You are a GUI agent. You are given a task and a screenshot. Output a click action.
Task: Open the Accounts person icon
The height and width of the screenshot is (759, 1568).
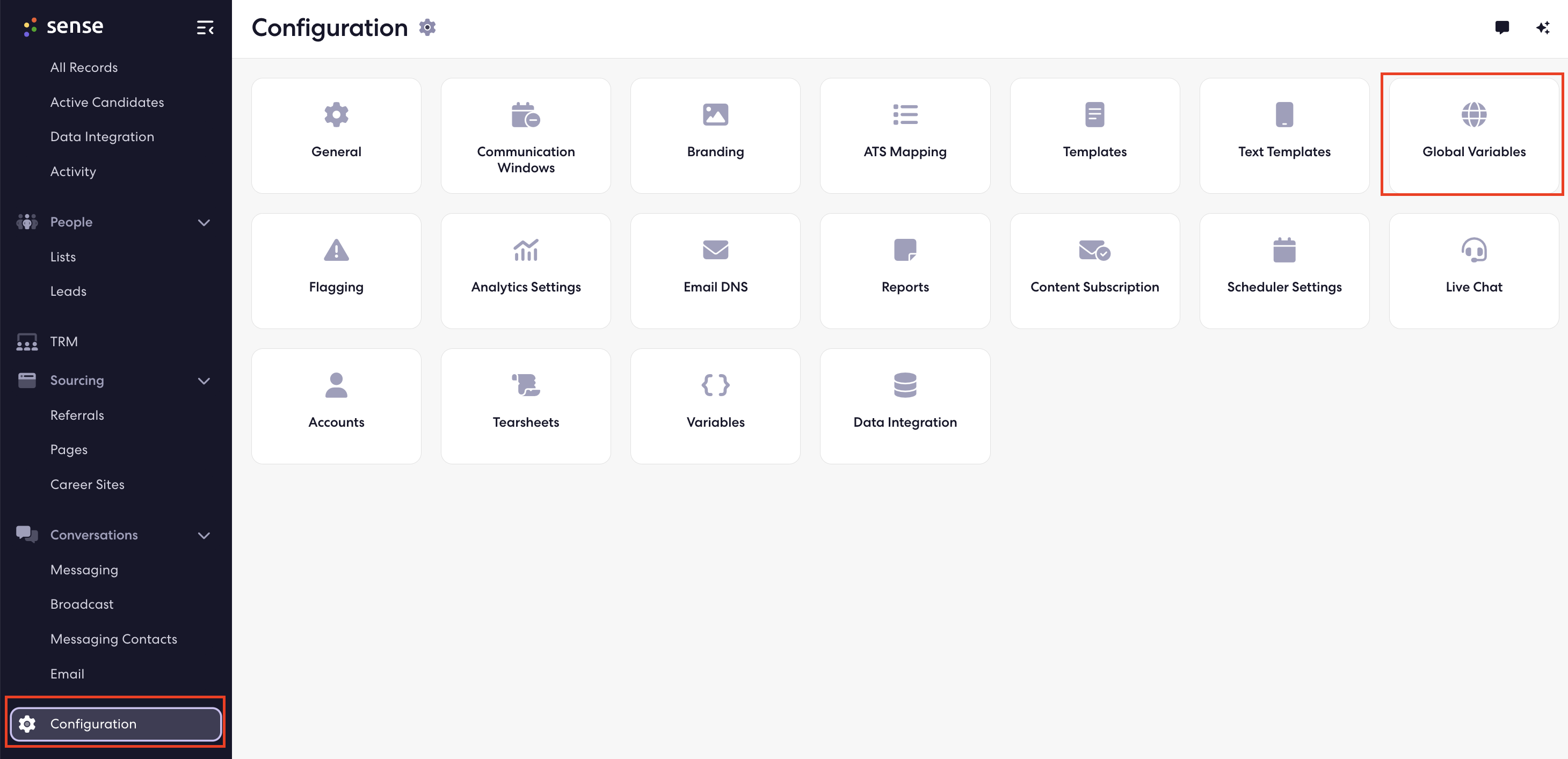pyautogui.click(x=336, y=385)
